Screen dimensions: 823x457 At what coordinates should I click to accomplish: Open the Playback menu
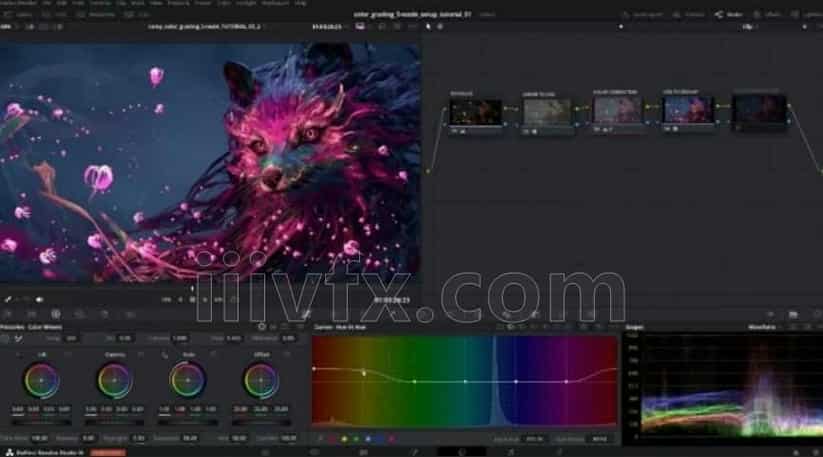(x=178, y=3)
